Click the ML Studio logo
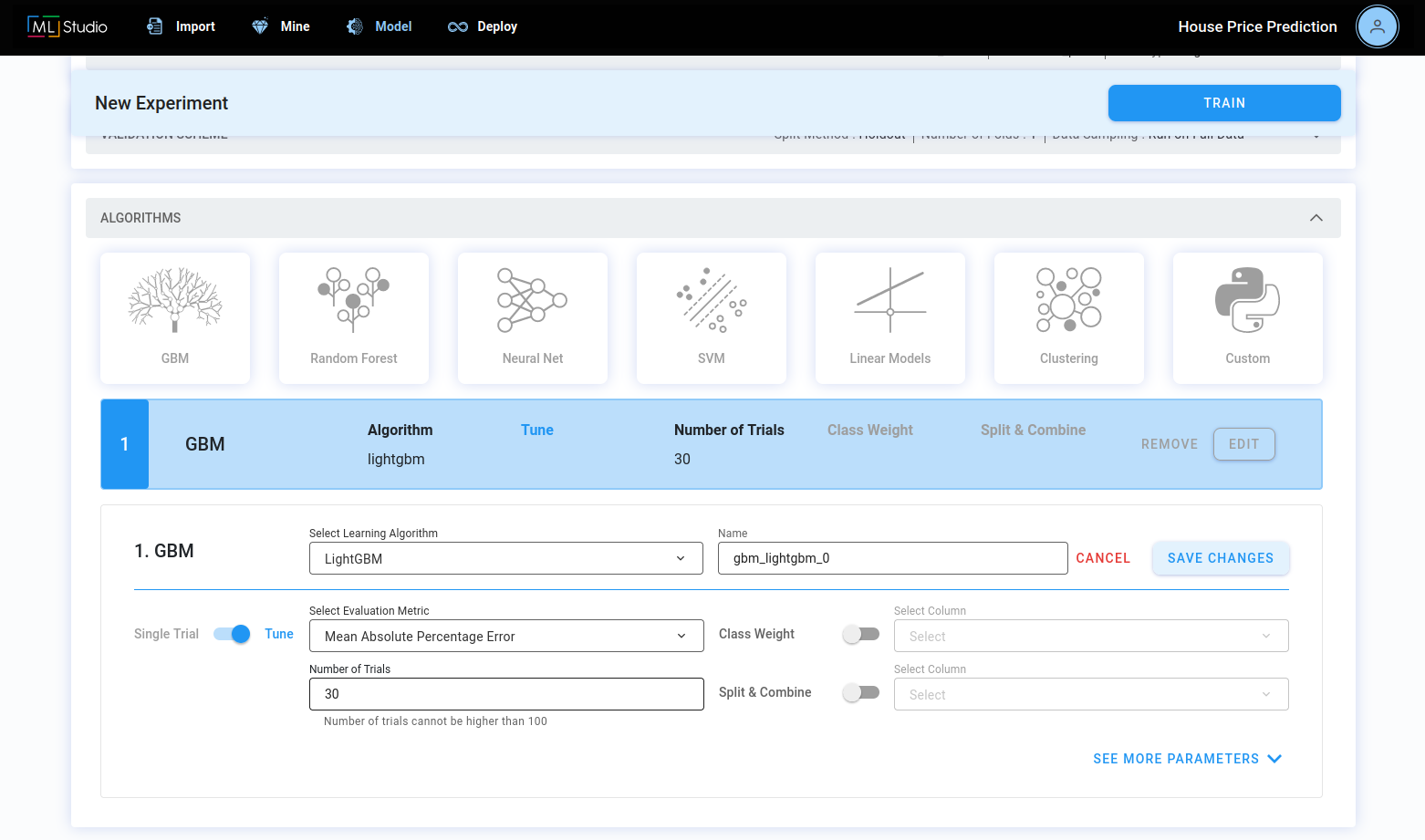The width and height of the screenshot is (1425, 840). pos(68,26)
